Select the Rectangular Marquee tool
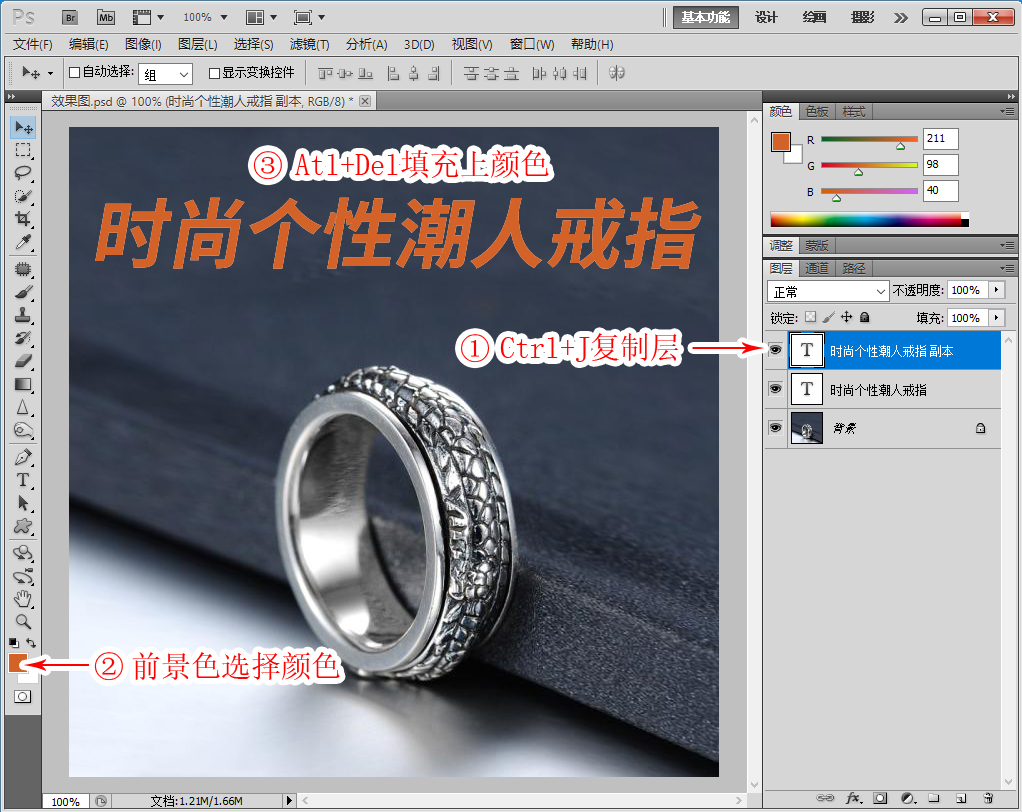Screen dimensions: 1022x812 23,150
